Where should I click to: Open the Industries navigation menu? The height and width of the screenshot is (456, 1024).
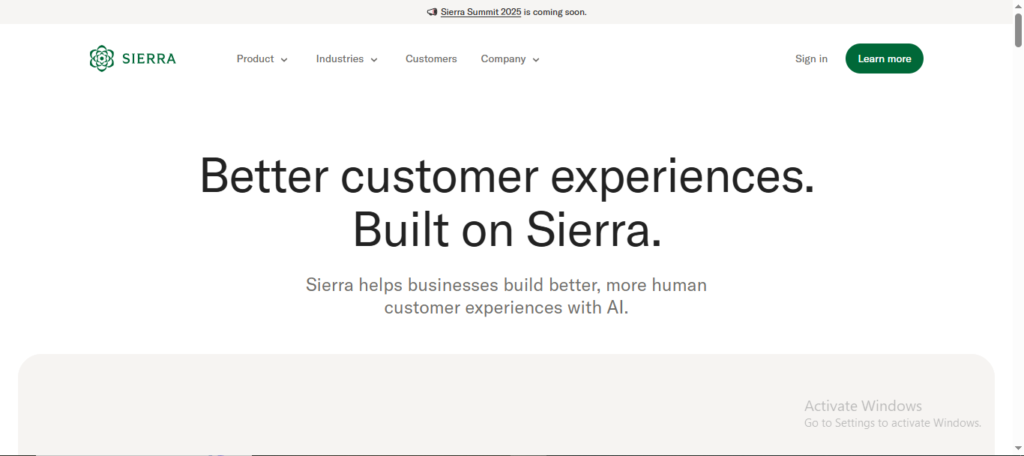tap(340, 59)
